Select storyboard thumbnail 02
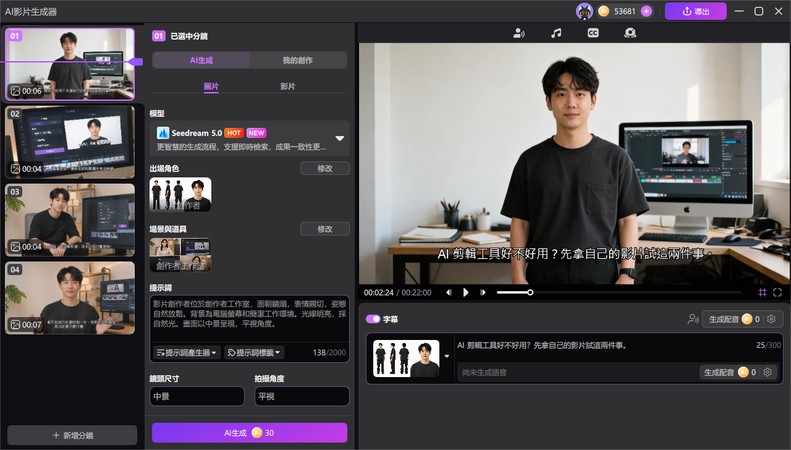 tap(70, 141)
